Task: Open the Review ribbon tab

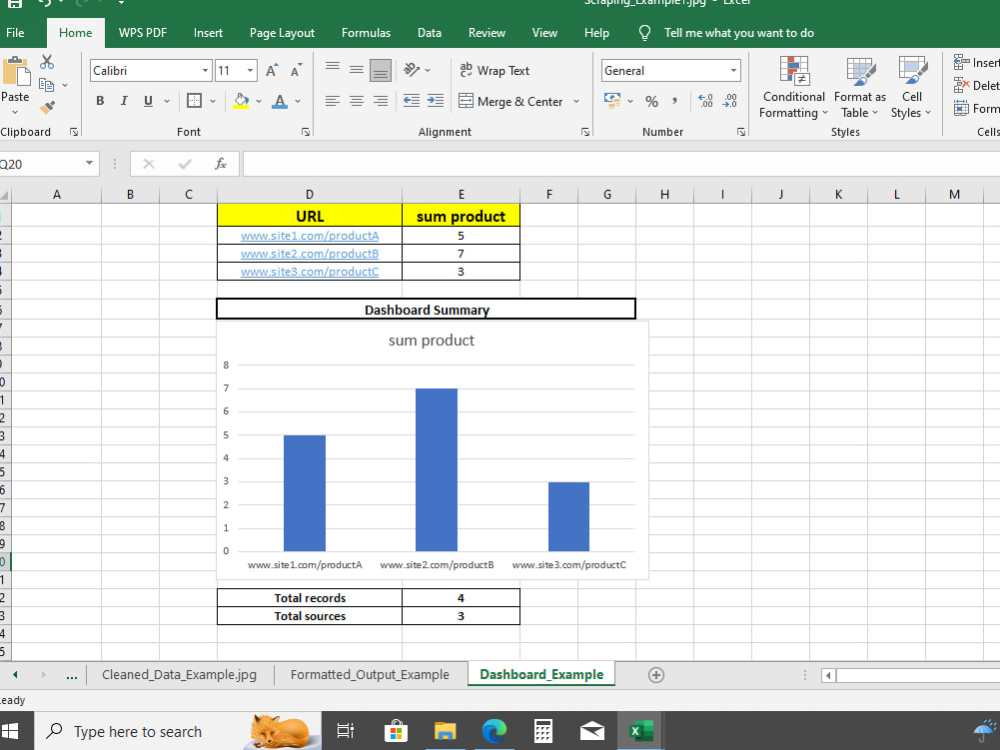Action: tap(487, 33)
